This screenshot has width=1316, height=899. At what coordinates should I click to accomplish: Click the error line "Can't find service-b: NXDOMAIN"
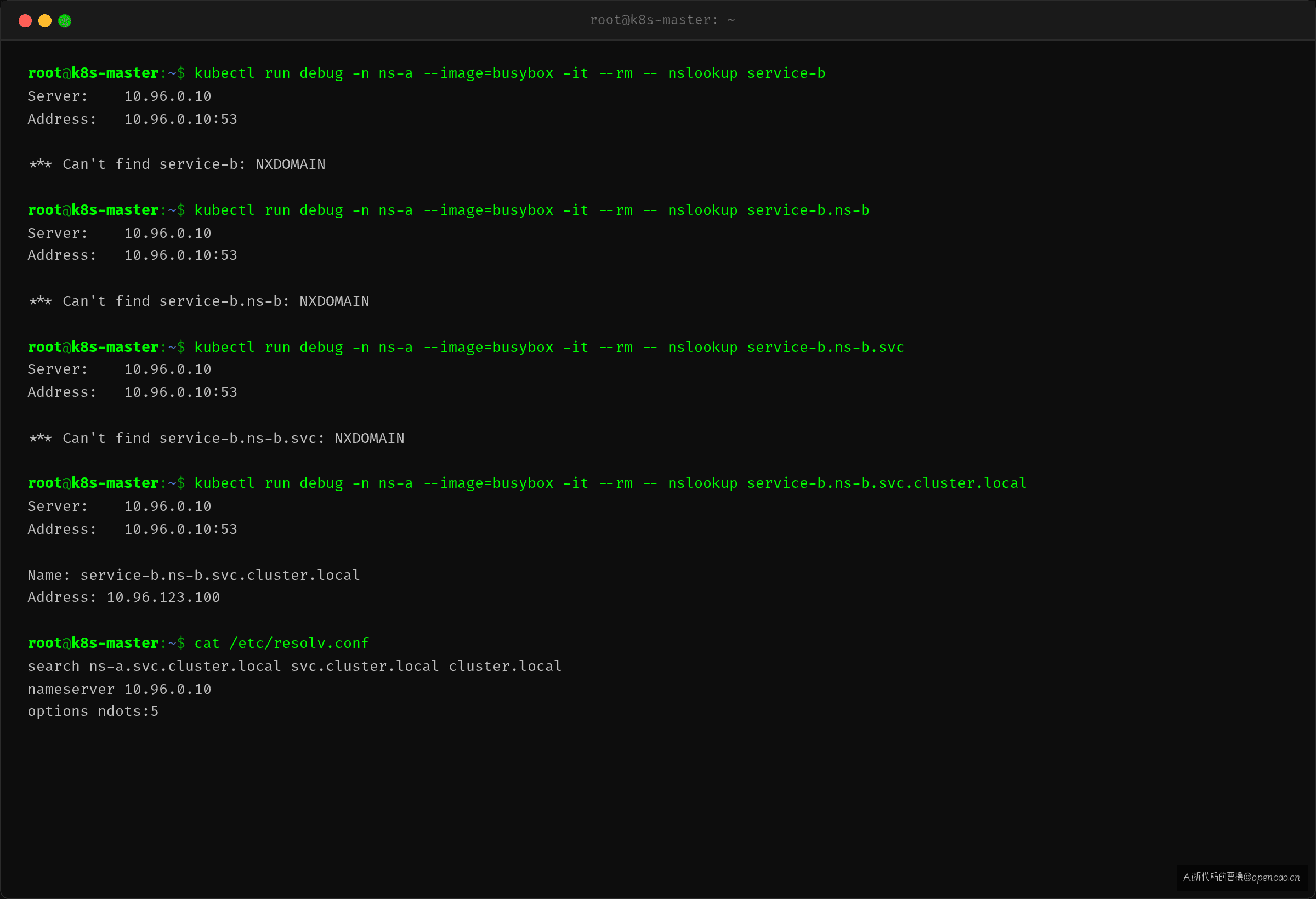pyautogui.click(x=177, y=165)
